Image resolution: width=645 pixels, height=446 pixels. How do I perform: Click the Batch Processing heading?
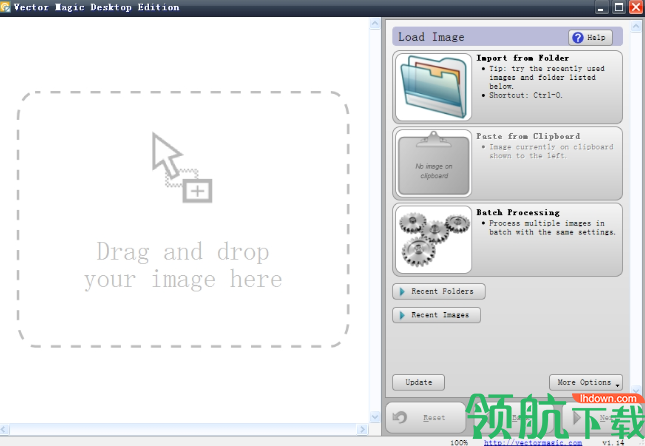(x=518, y=212)
